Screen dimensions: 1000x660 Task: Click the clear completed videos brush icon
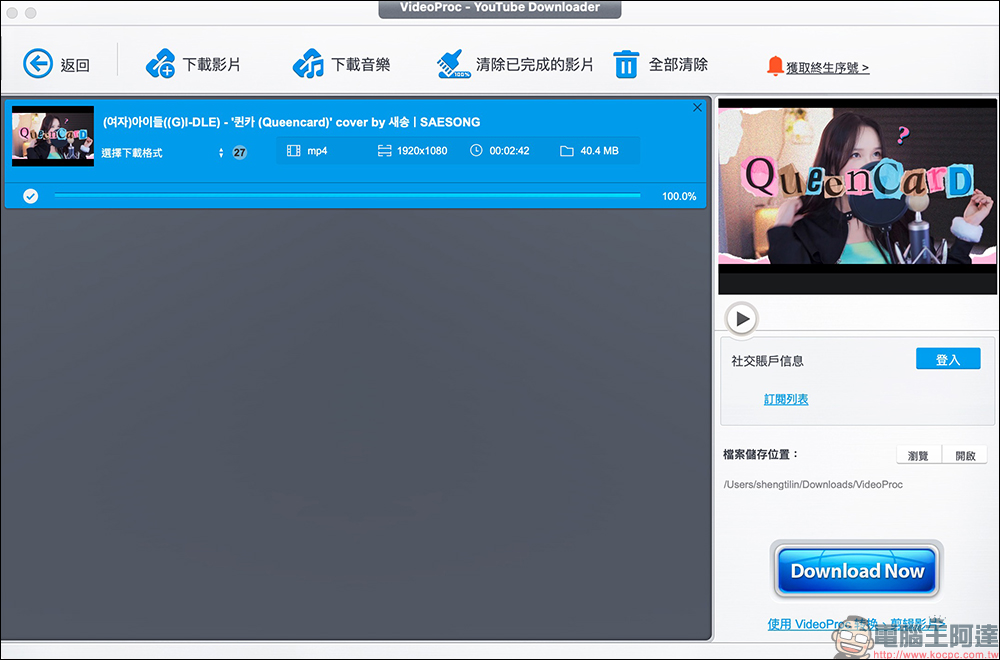[454, 65]
